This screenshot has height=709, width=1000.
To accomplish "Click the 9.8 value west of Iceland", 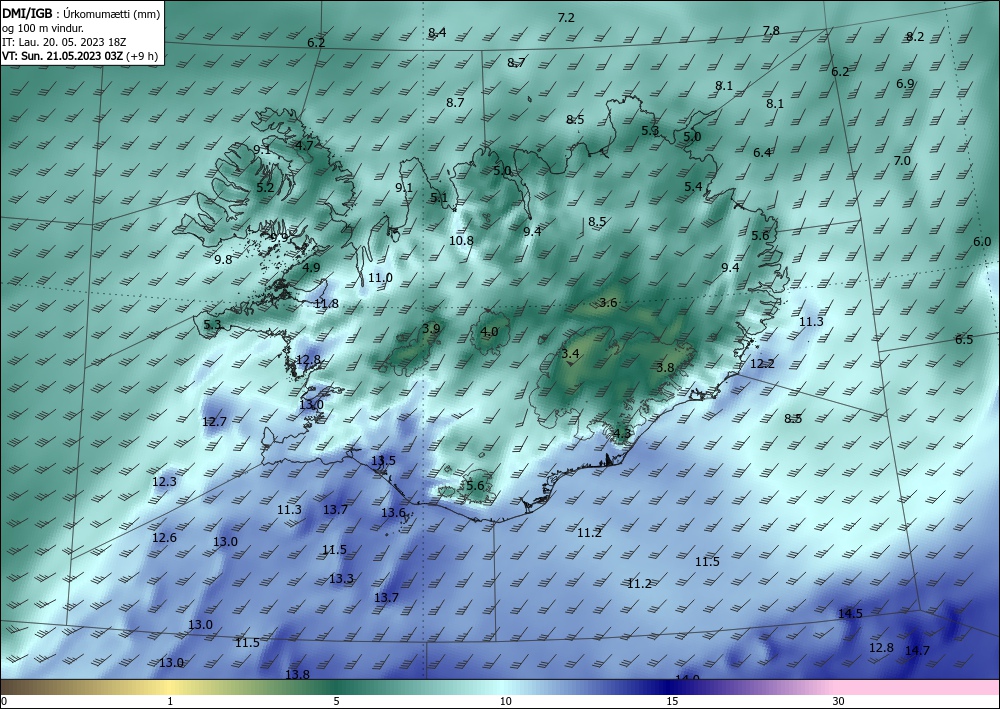I will (223, 259).
